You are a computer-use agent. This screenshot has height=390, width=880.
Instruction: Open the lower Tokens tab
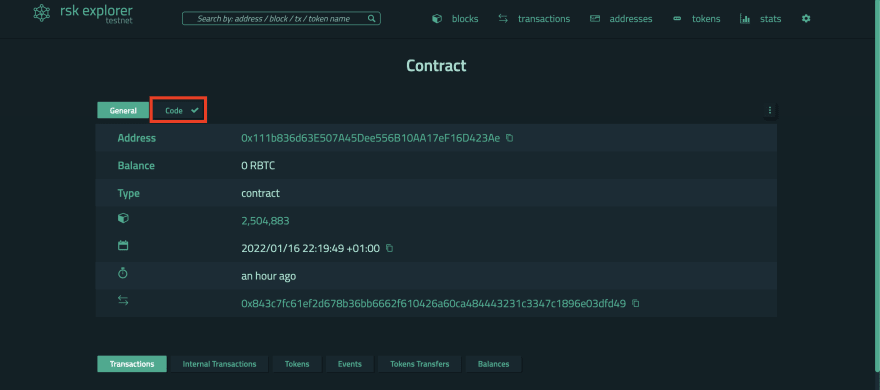(x=297, y=364)
